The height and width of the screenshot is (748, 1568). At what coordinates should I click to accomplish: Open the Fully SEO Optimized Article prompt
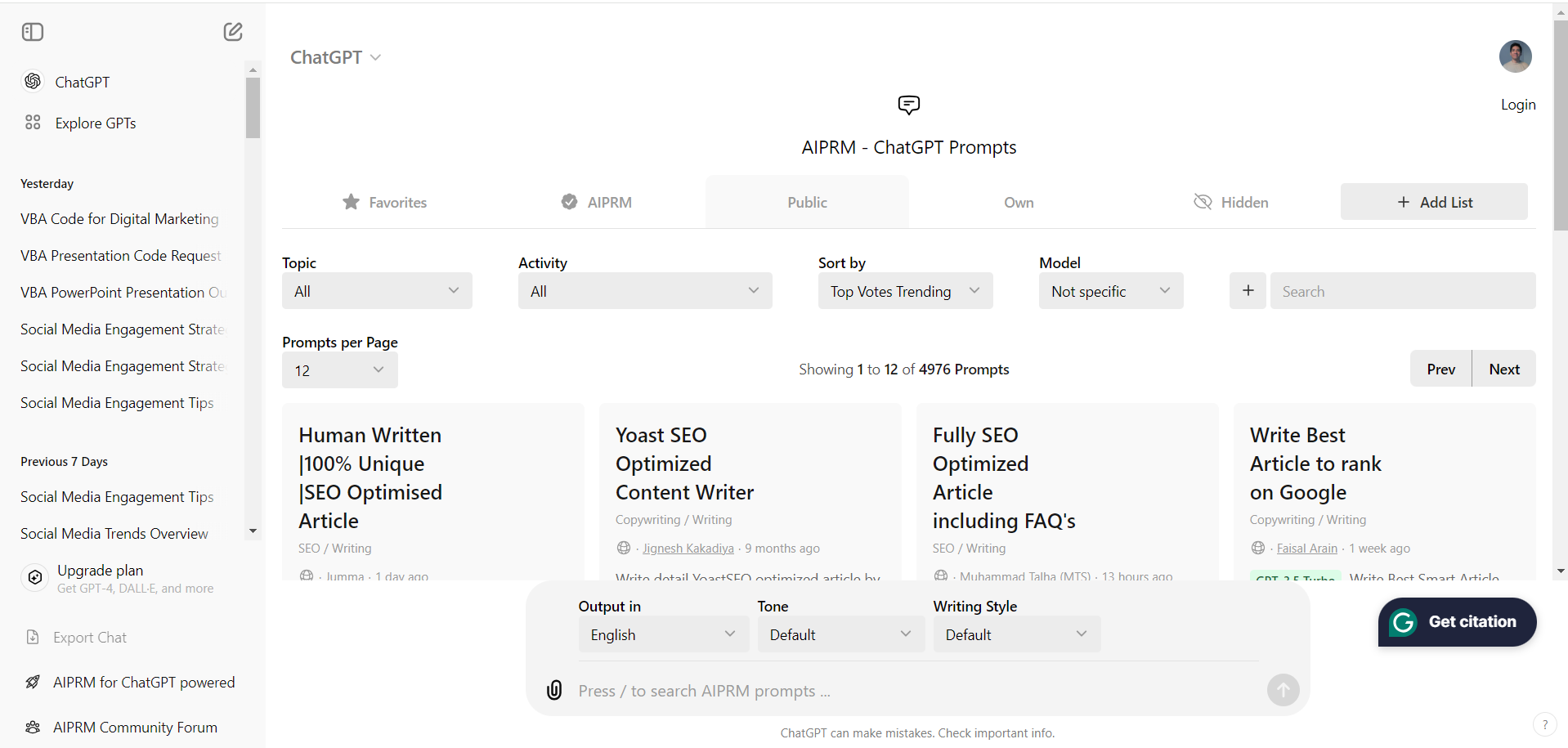pyautogui.click(x=1004, y=477)
